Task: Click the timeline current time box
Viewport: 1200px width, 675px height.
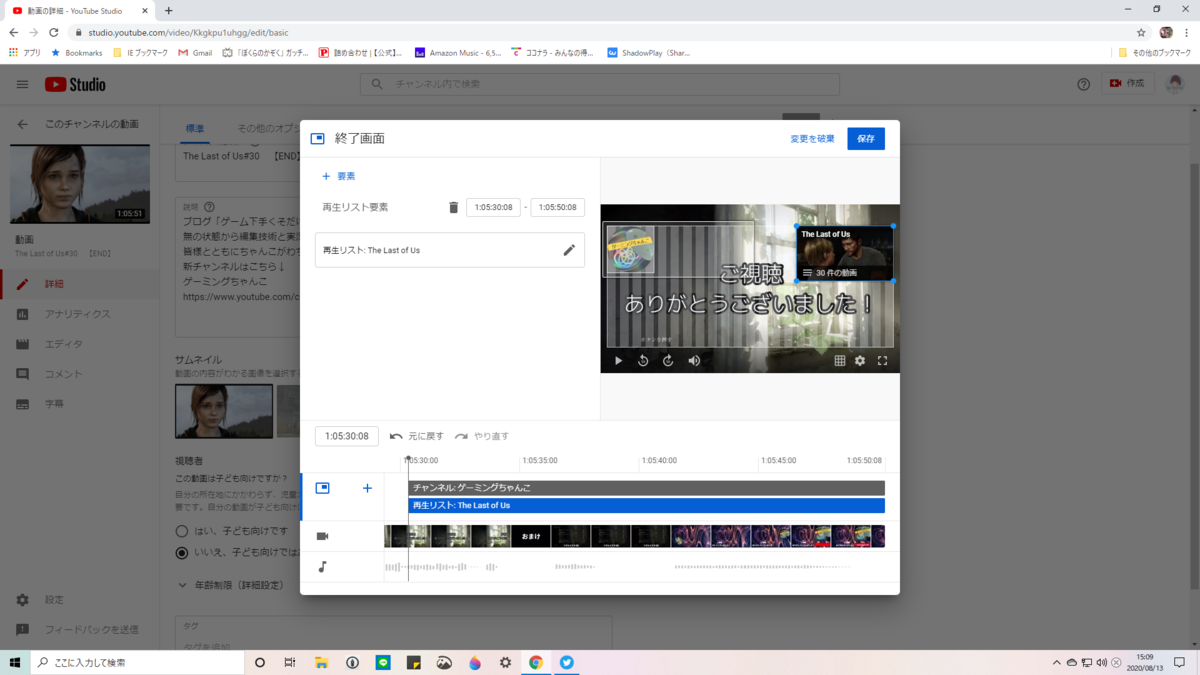Action: click(347, 436)
